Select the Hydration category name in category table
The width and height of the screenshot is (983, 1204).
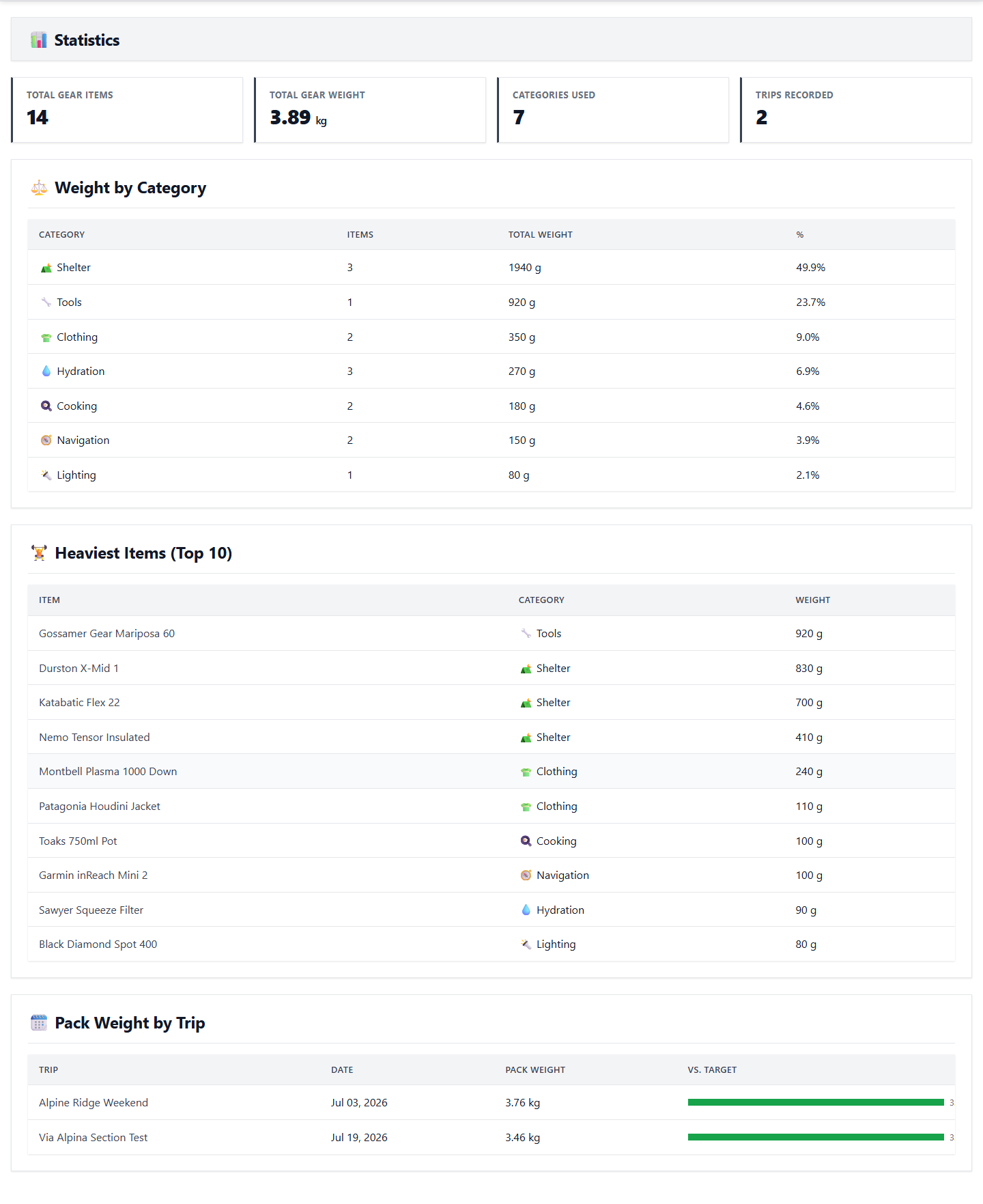[x=81, y=372]
